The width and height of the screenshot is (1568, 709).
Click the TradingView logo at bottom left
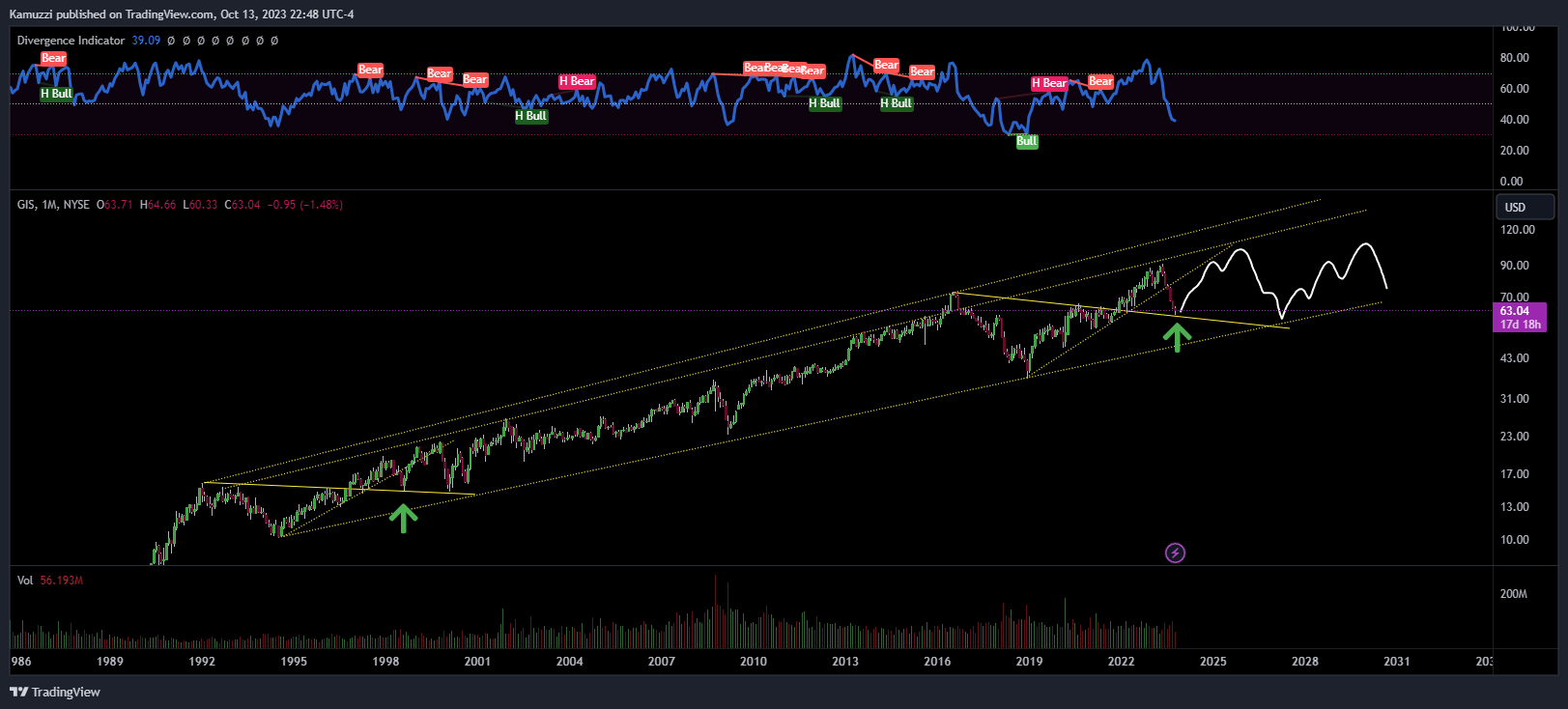click(x=55, y=692)
